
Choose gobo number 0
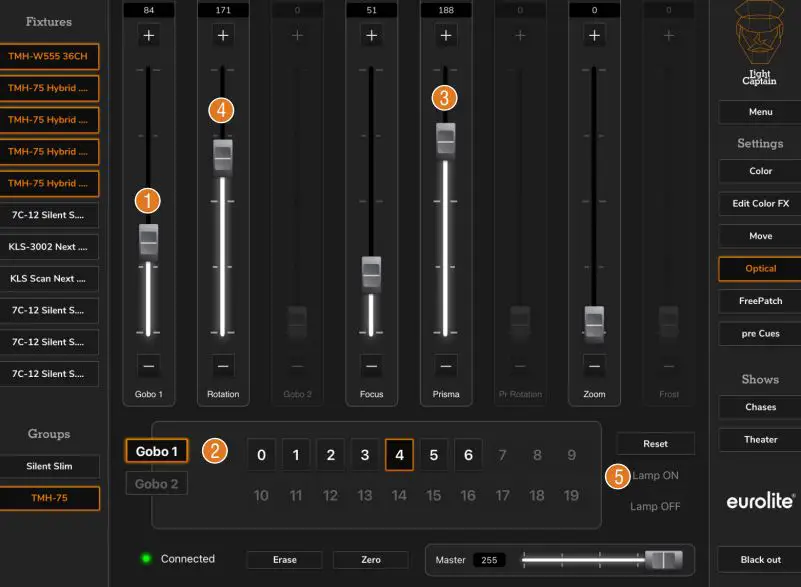click(x=261, y=455)
